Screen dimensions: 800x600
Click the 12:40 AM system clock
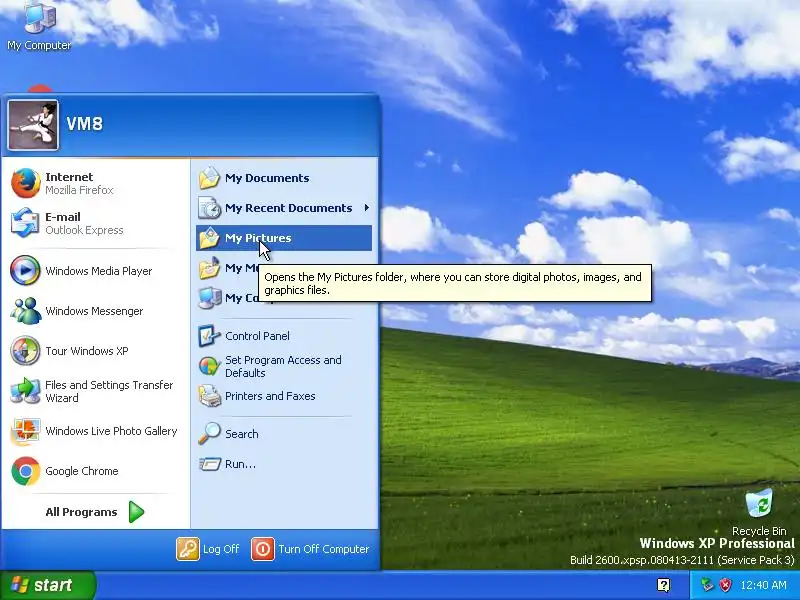point(763,585)
